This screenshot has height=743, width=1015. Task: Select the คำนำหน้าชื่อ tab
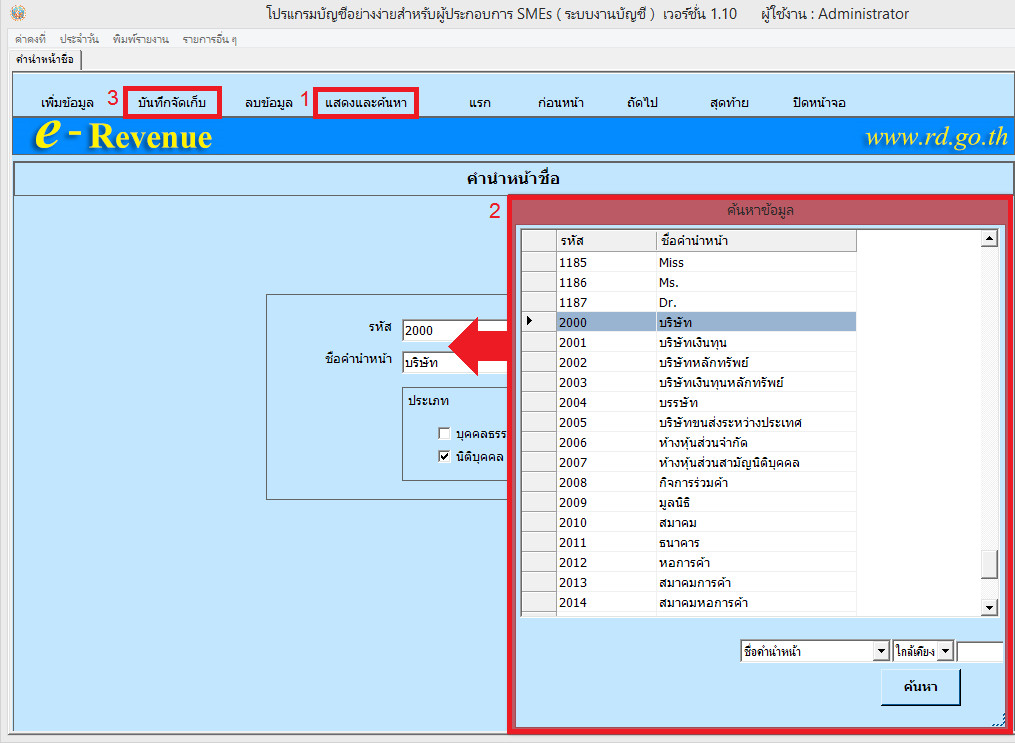[45, 60]
